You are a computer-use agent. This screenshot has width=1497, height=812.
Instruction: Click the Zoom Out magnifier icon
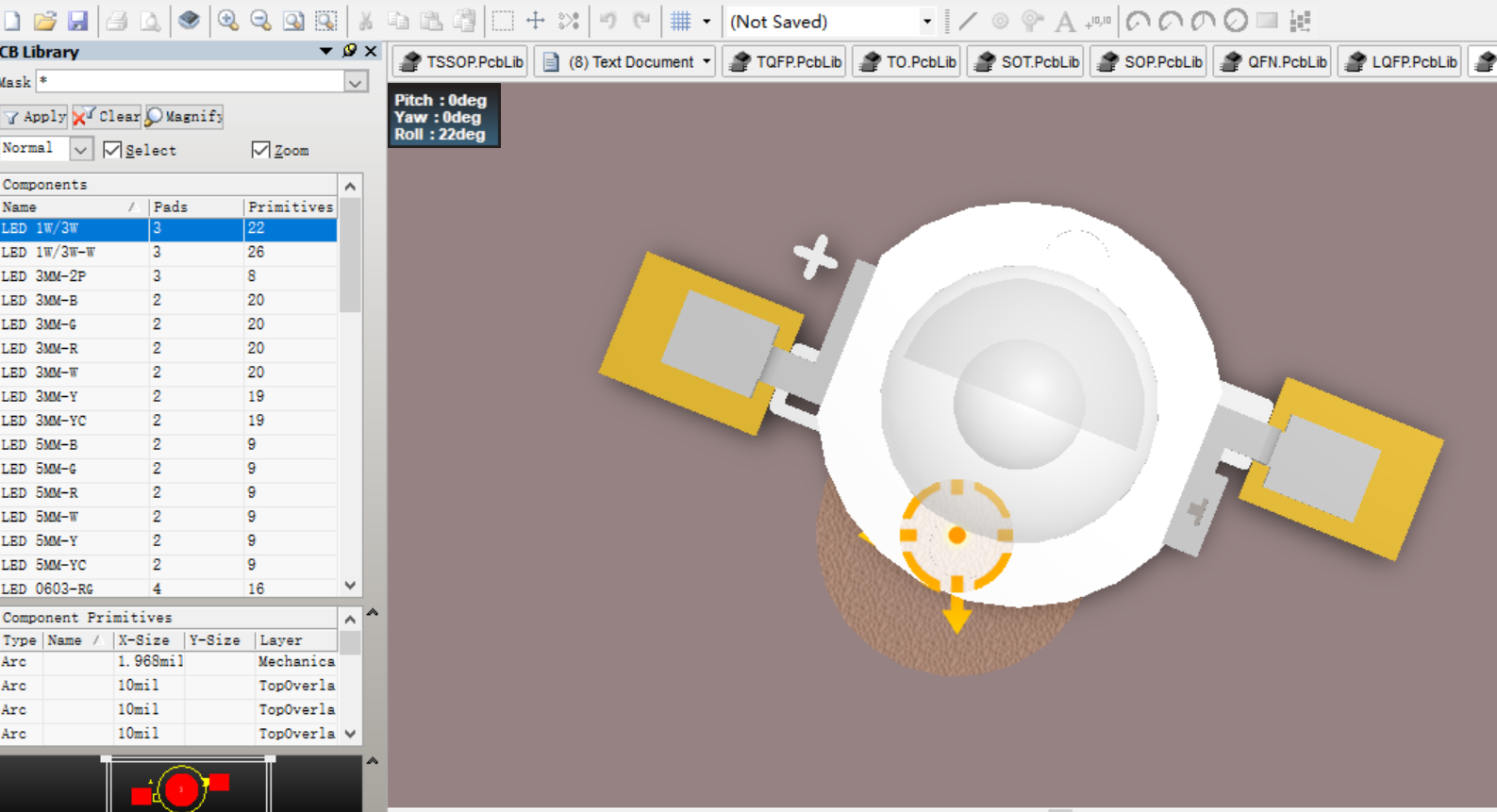click(261, 20)
